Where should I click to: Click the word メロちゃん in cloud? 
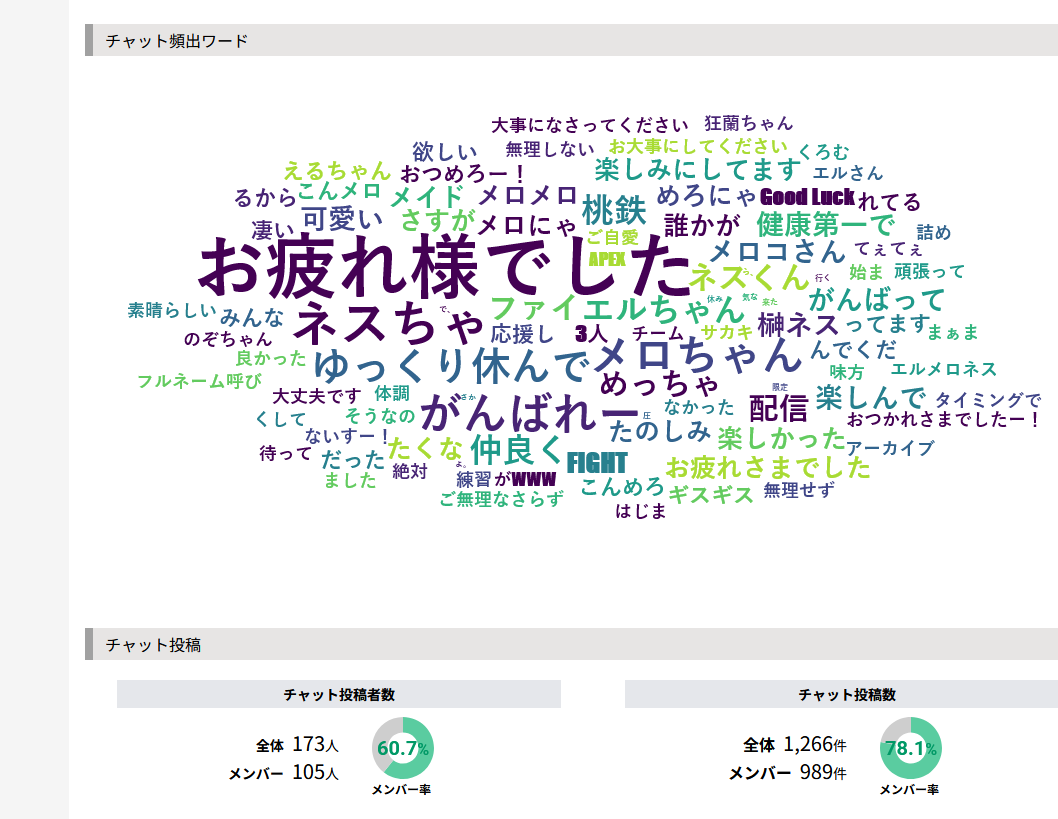click(696, 356)
